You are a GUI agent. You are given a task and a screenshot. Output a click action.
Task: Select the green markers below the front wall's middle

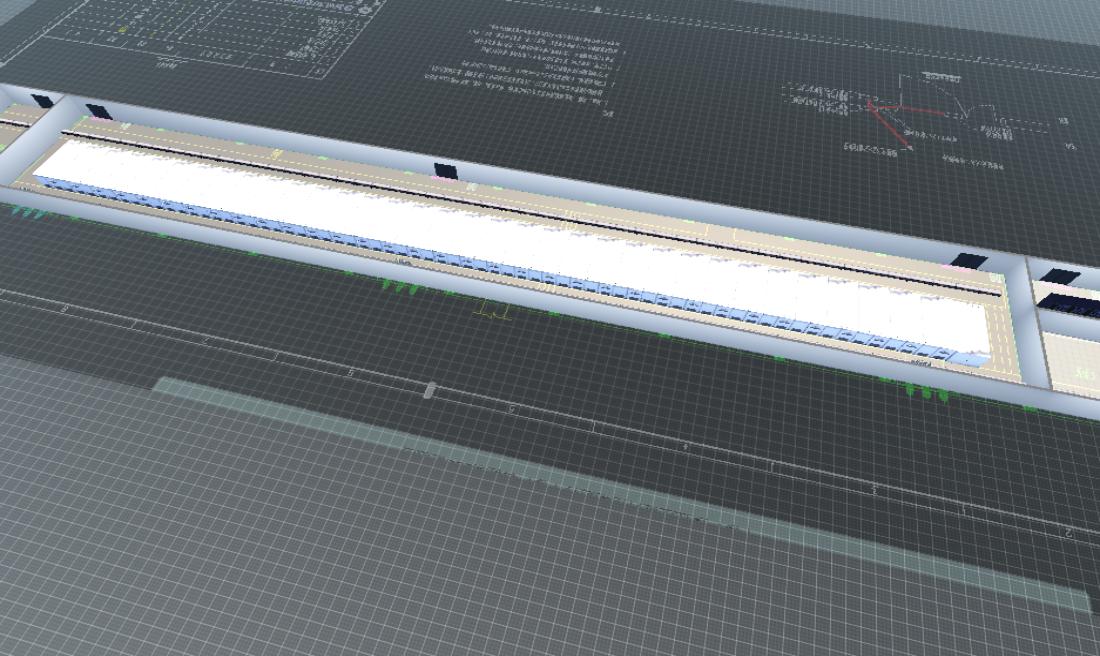(400, 288)
